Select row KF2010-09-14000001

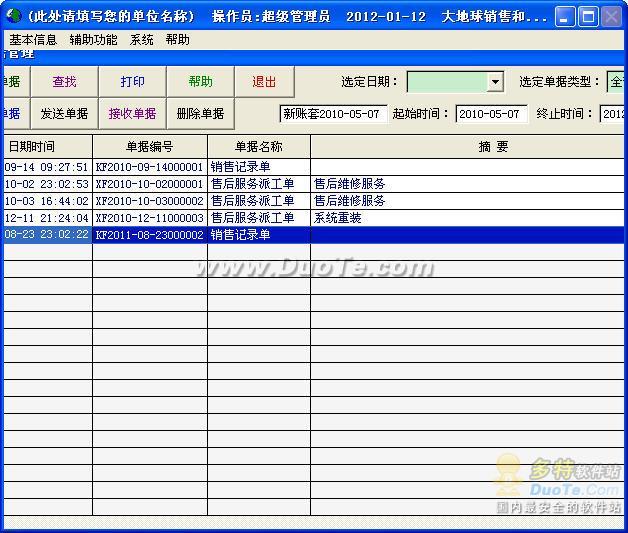pos(314,167)
